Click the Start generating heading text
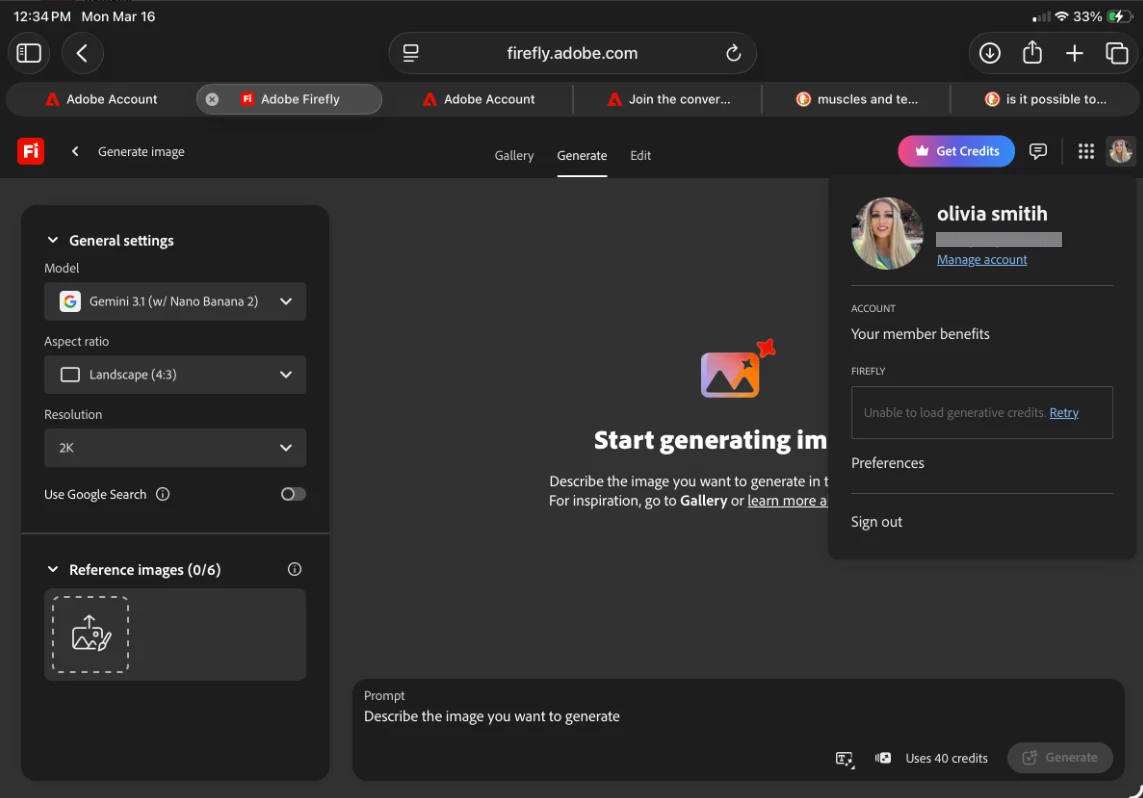 (x=710, y=440)
